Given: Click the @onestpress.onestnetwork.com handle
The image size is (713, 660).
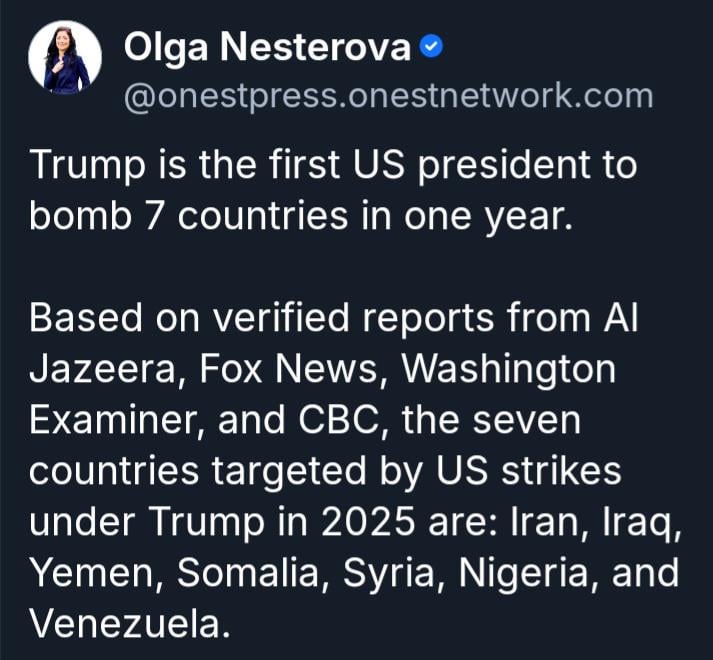Looking at the screenshot, I should click(x=387, y=96).
